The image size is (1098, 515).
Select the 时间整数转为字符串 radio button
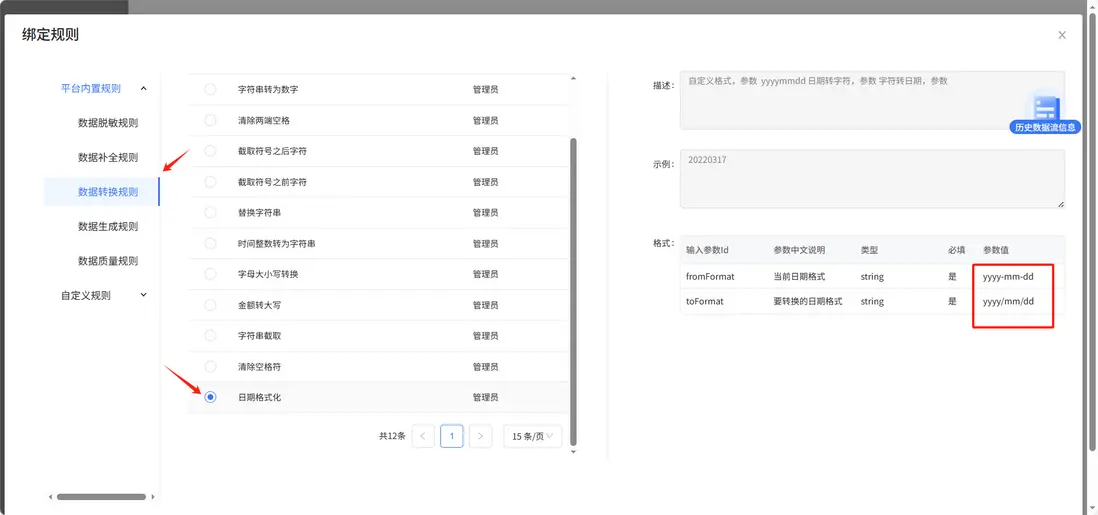coord(210,243)
